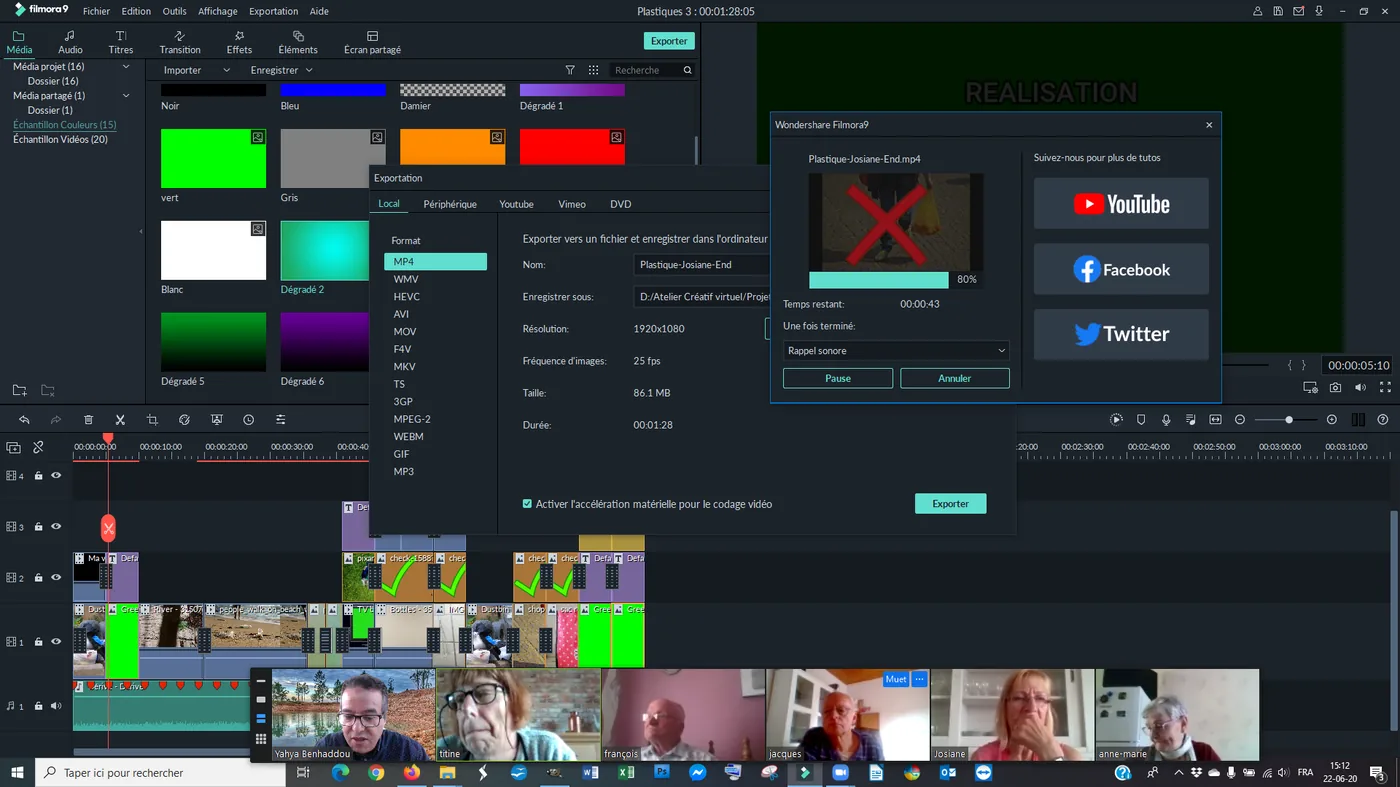Viewport: 1400px width, 787px height.
Task: Create a new folder in the media panel
Action: 19,390
